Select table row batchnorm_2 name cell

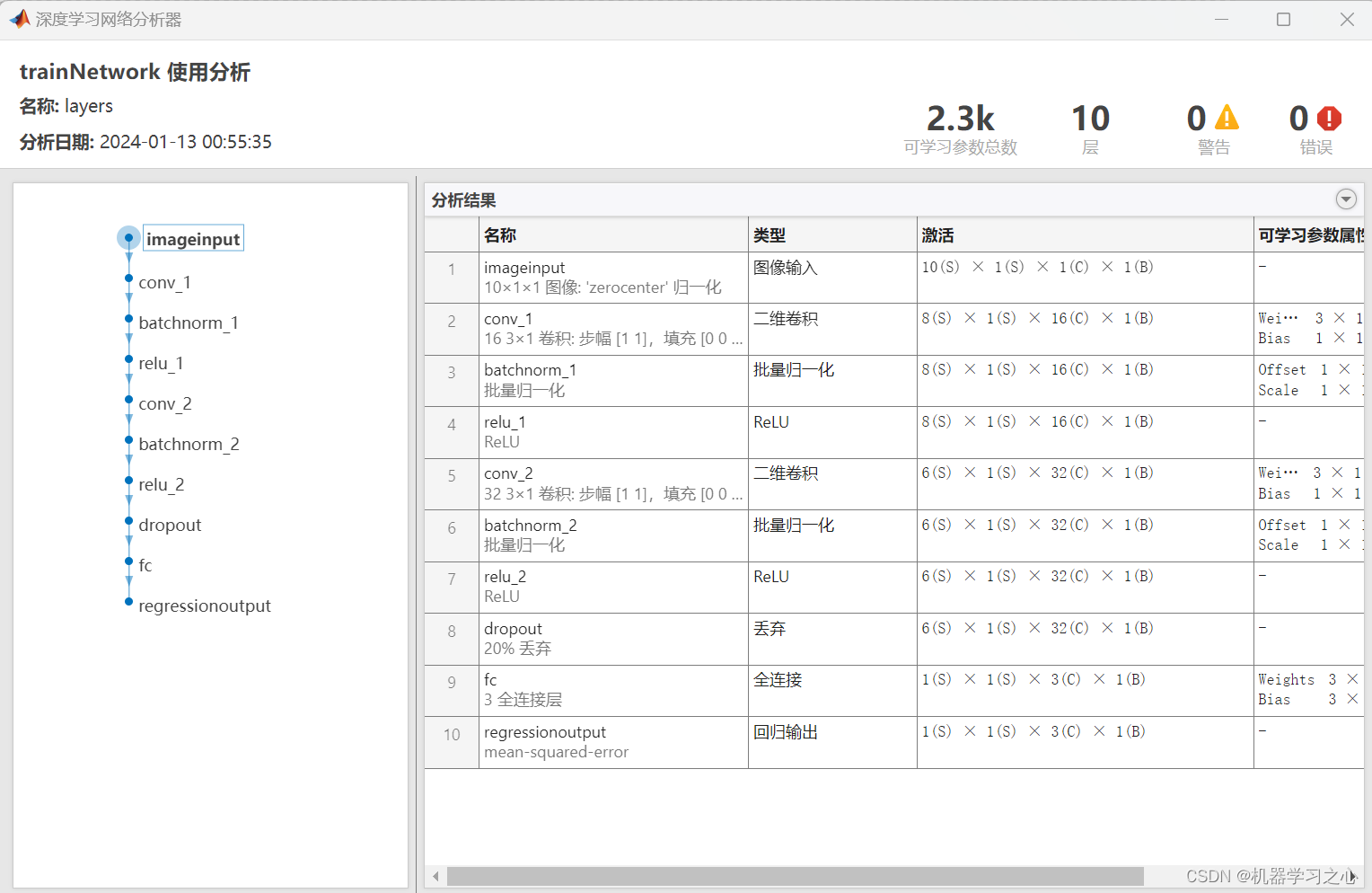click(x=613, y=535)
